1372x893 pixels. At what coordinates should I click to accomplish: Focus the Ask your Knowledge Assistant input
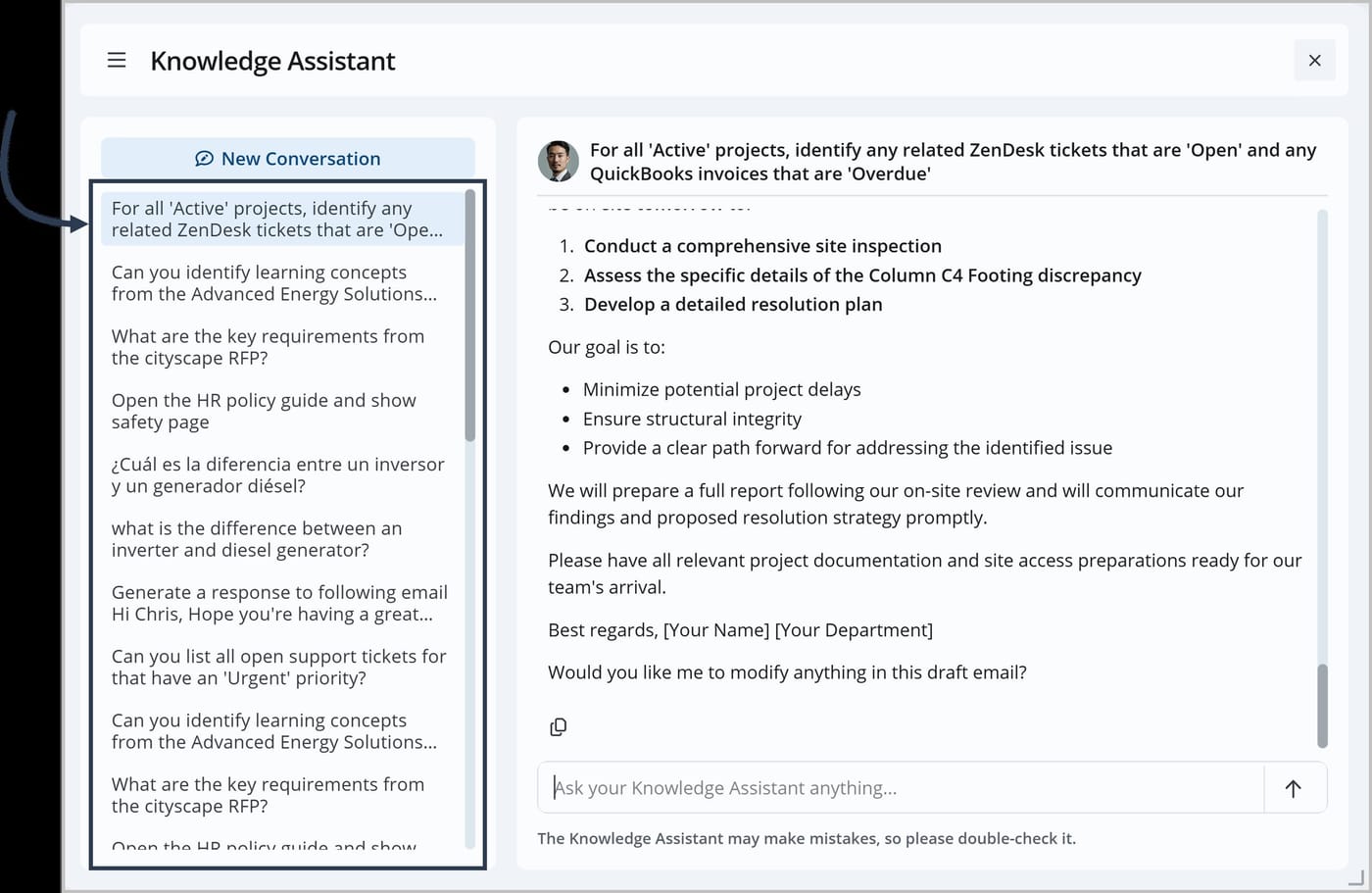click(x=901, y=788)
